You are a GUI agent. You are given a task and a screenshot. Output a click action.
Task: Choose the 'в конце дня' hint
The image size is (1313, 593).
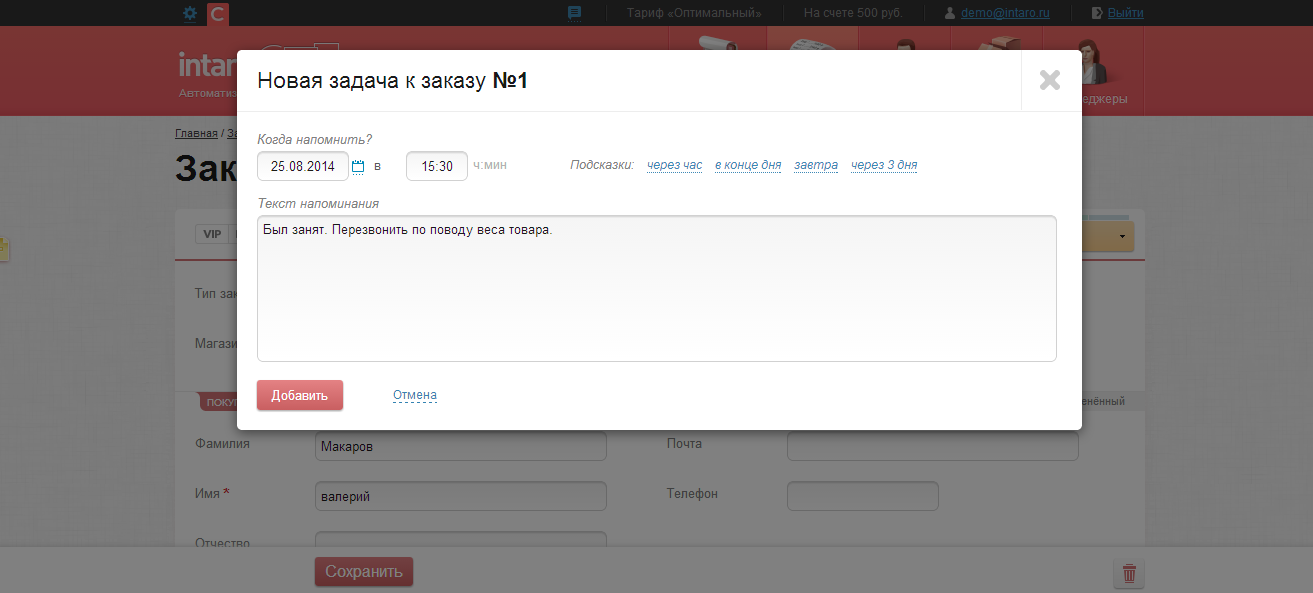[x=747, y=165]
